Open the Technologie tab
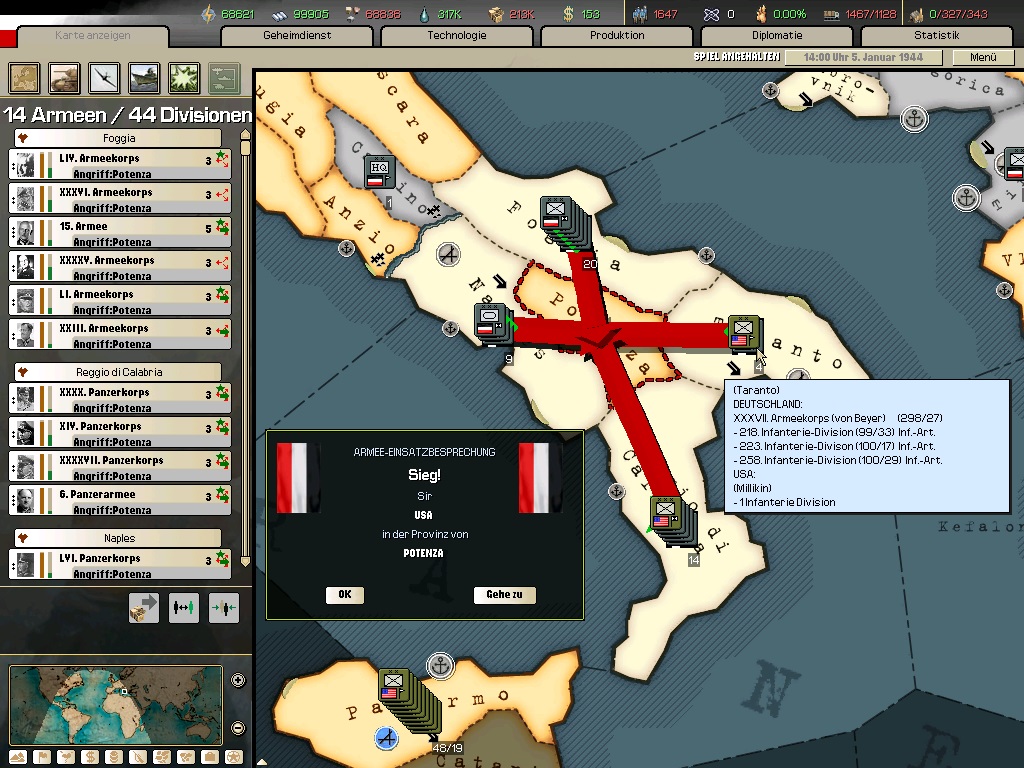Viewport: 1024px width, 768px height. point(457,36)
